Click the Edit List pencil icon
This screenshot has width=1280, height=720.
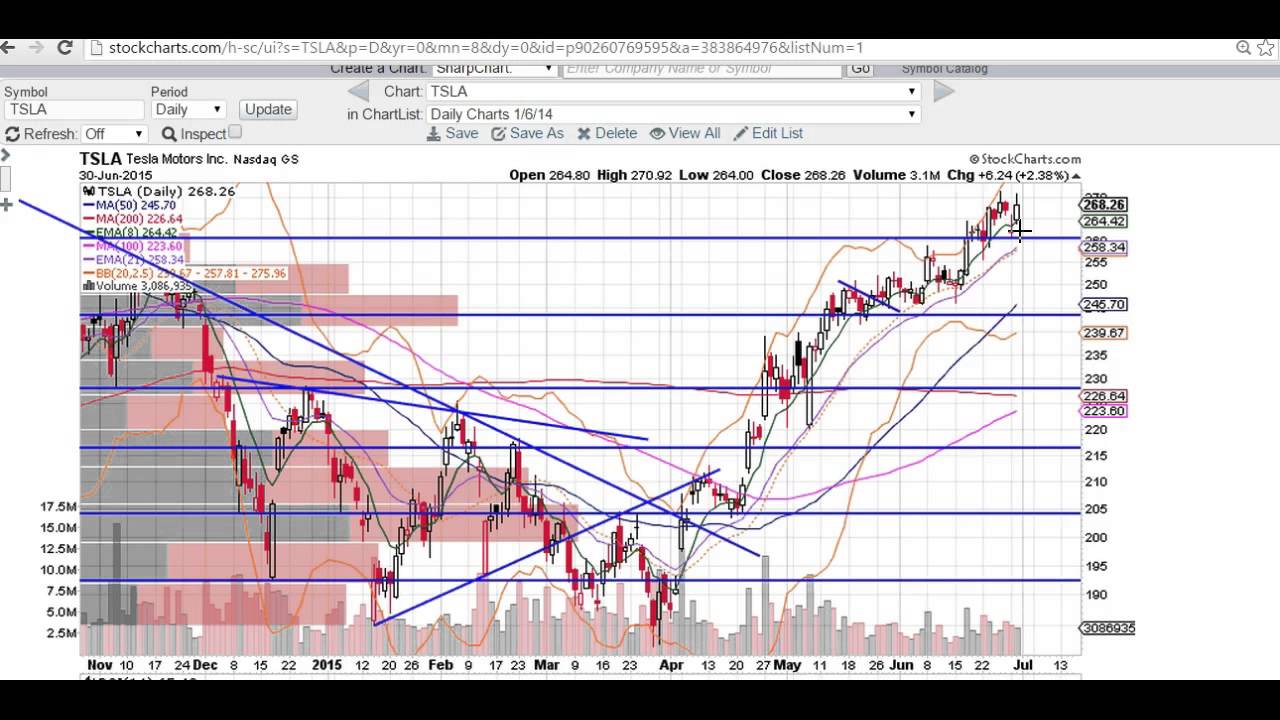741,133
